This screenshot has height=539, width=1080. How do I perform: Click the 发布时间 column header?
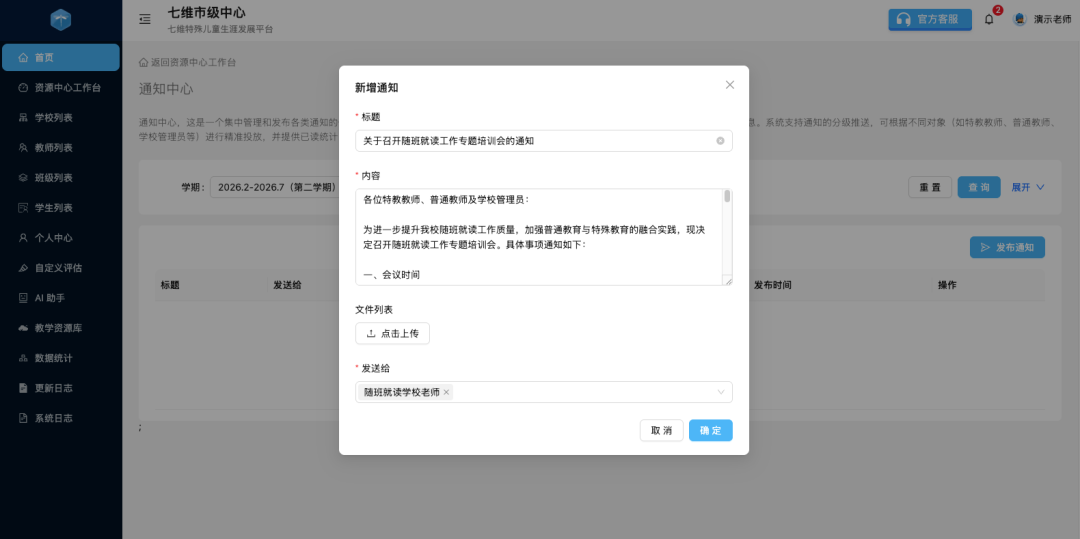pyautogui.click(x=773, y=285)
